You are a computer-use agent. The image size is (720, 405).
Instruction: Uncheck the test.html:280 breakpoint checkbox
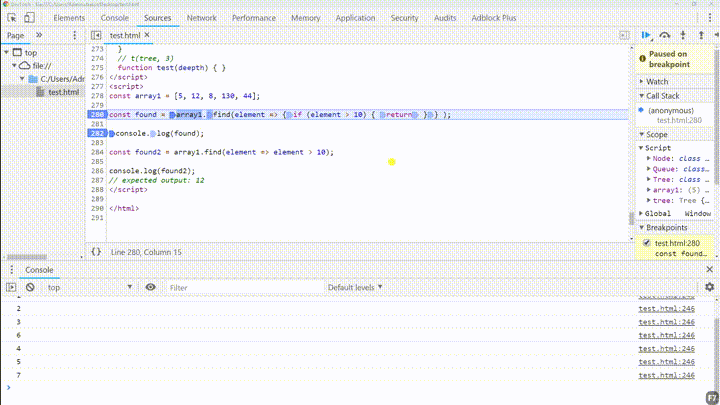point(647,243)
